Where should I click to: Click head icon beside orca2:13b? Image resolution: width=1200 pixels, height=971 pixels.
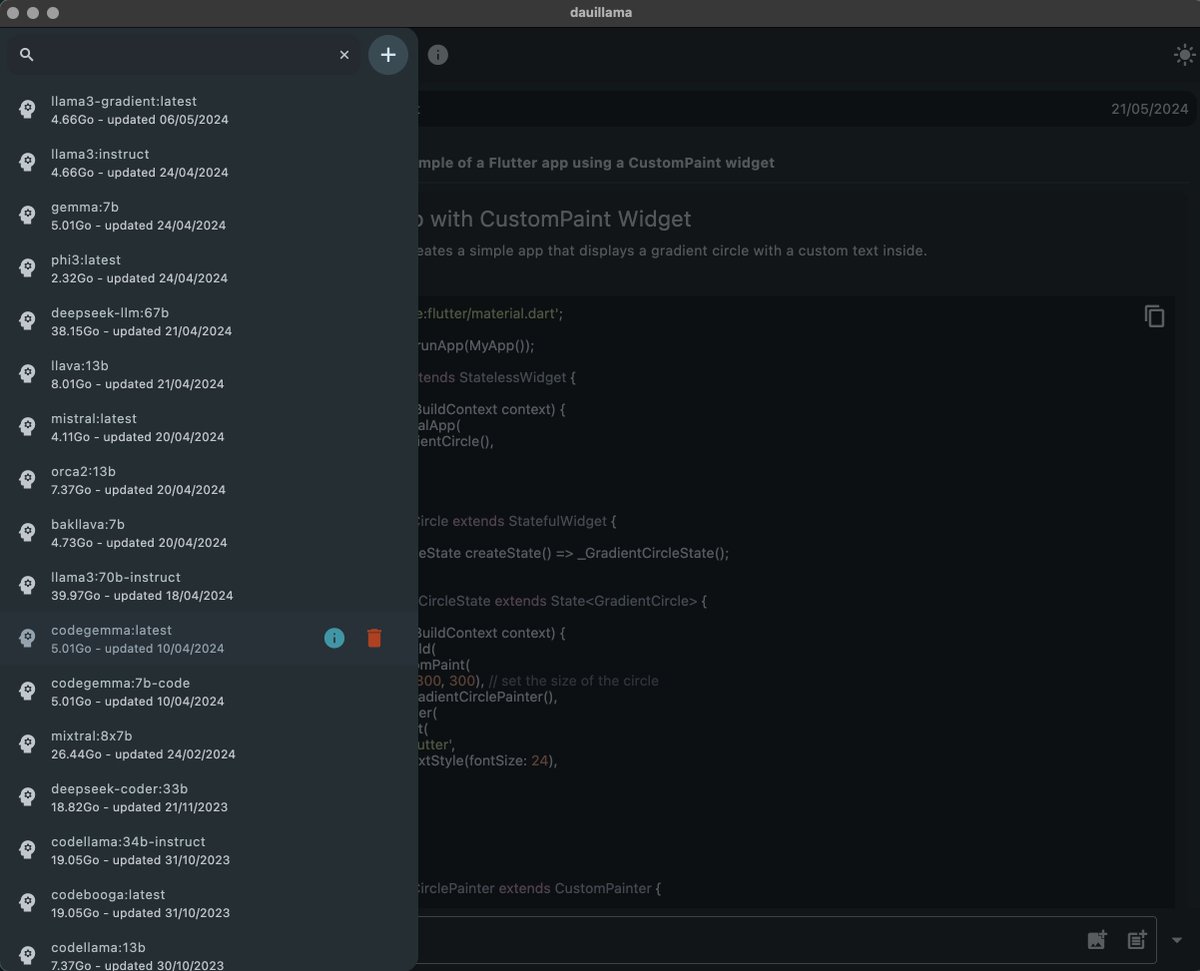(x=28, y=480)
